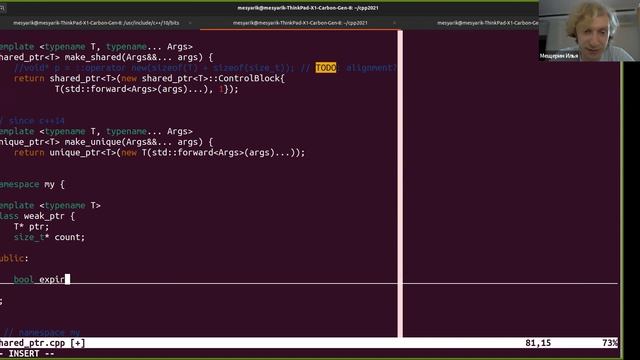The image size is (640, 360).
Task: Click the 73% scroll percentage indicator
Action: point(610,343)
